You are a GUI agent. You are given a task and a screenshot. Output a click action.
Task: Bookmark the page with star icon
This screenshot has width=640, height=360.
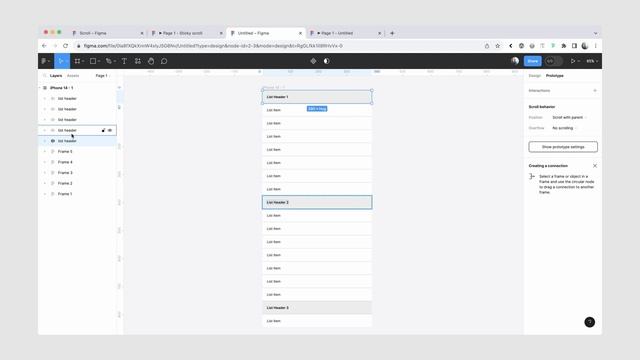tap(498, 46)
